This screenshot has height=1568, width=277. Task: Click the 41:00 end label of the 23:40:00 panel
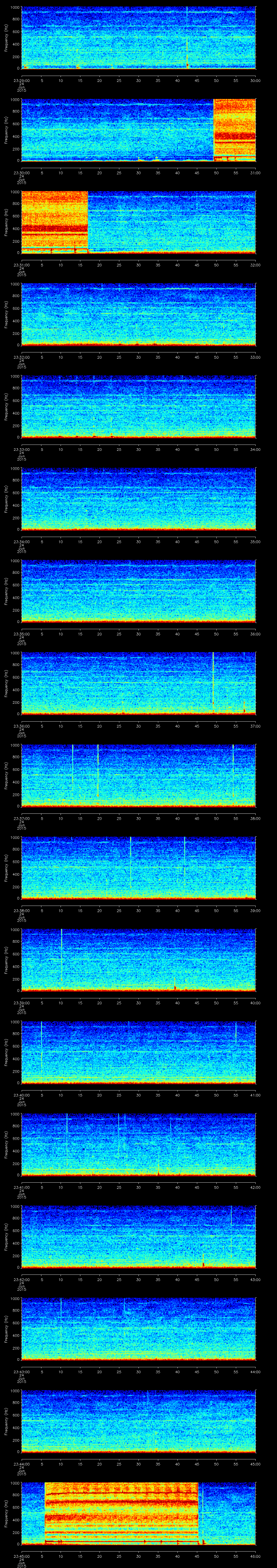click(256, 1096)
